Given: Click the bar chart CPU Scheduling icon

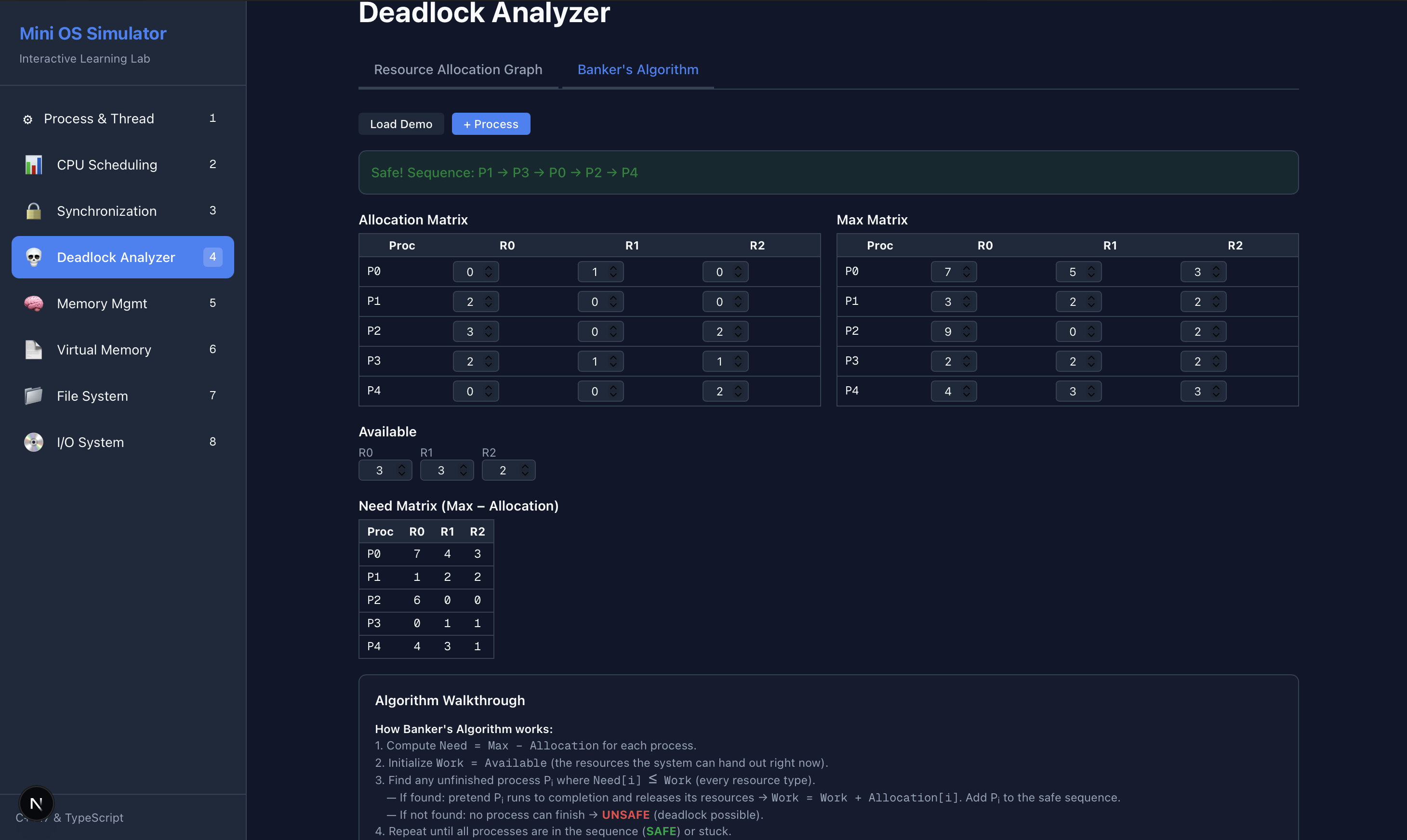Looking at the screenshot, I should (x=33, y=165).
